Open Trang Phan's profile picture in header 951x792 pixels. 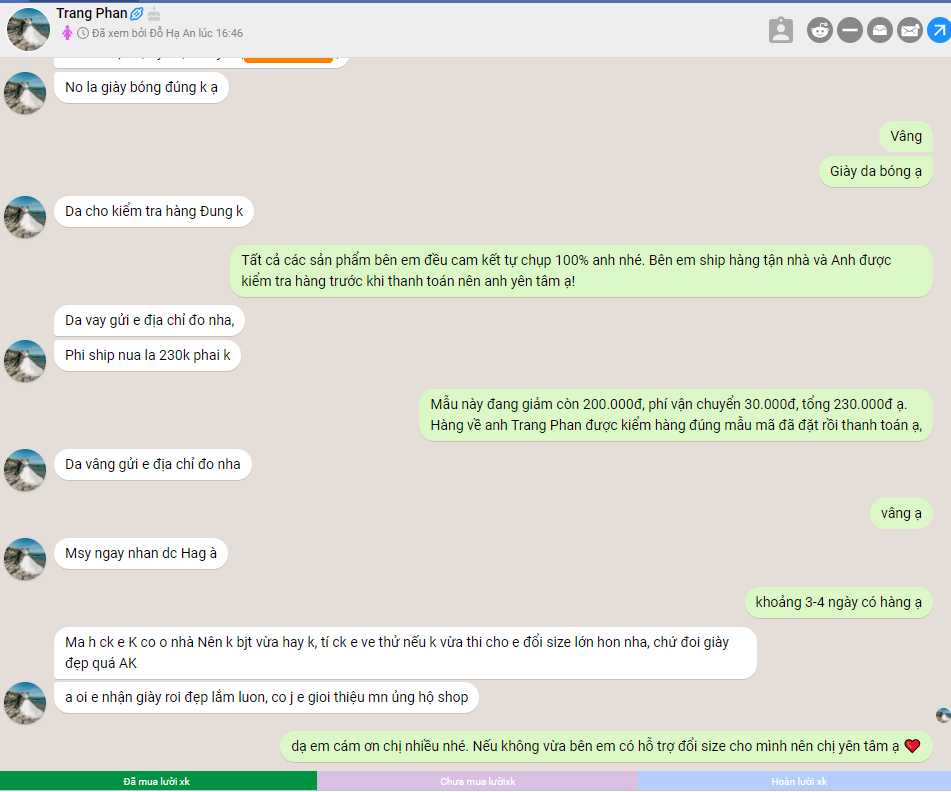[28, 29]
